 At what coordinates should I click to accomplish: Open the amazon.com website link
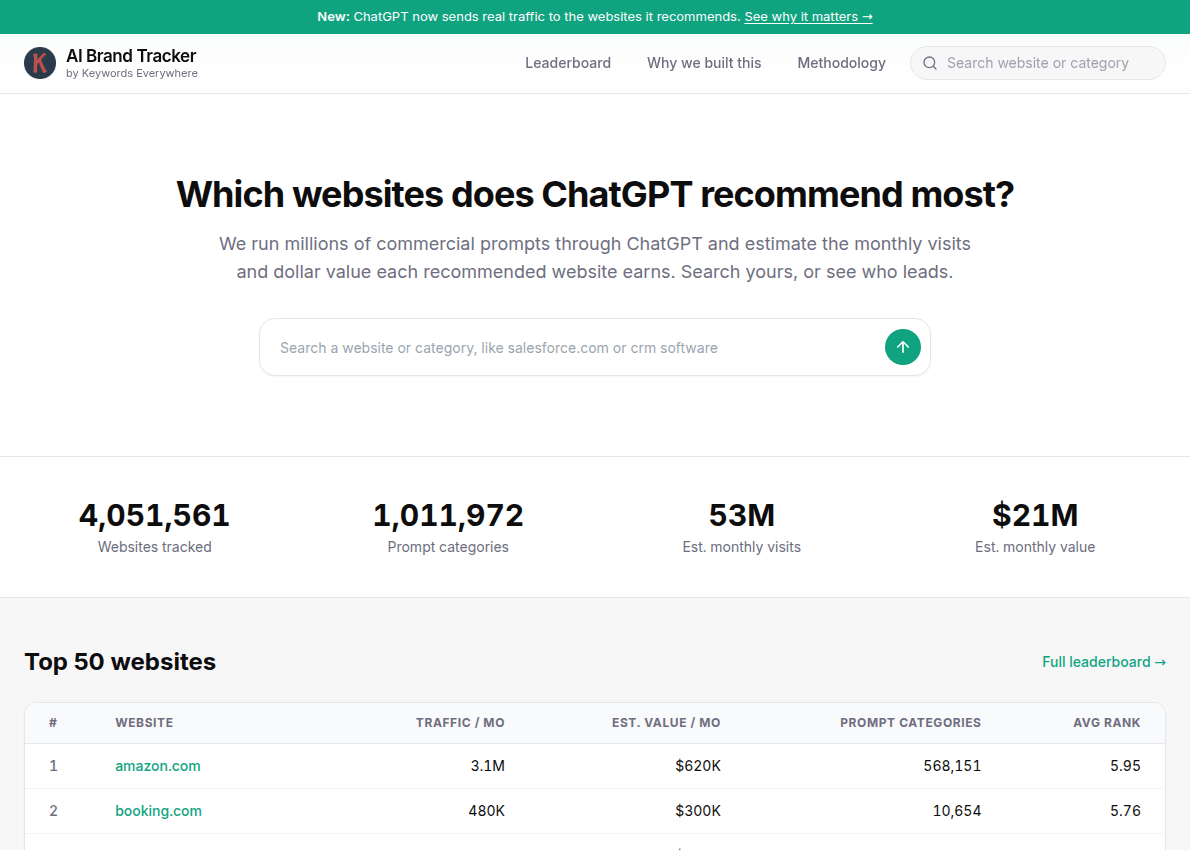click(x=158, y=766)
